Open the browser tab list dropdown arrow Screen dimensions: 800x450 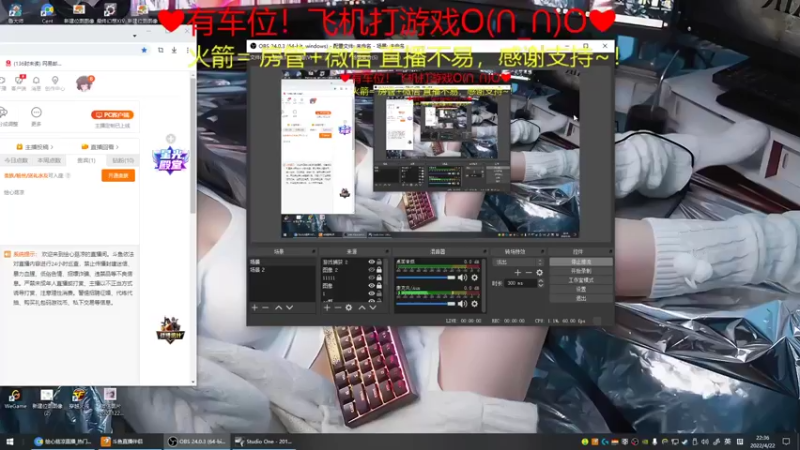(135, 36)
